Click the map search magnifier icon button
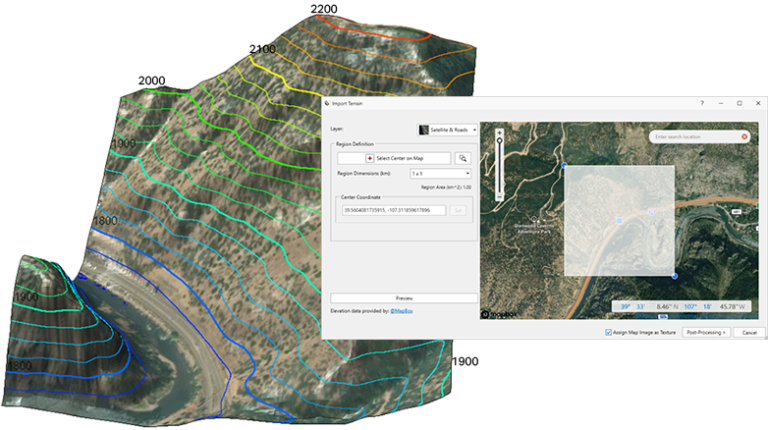The width and height of the screenshot is (768, 430). pyautogui.click(x=462, y=158)
